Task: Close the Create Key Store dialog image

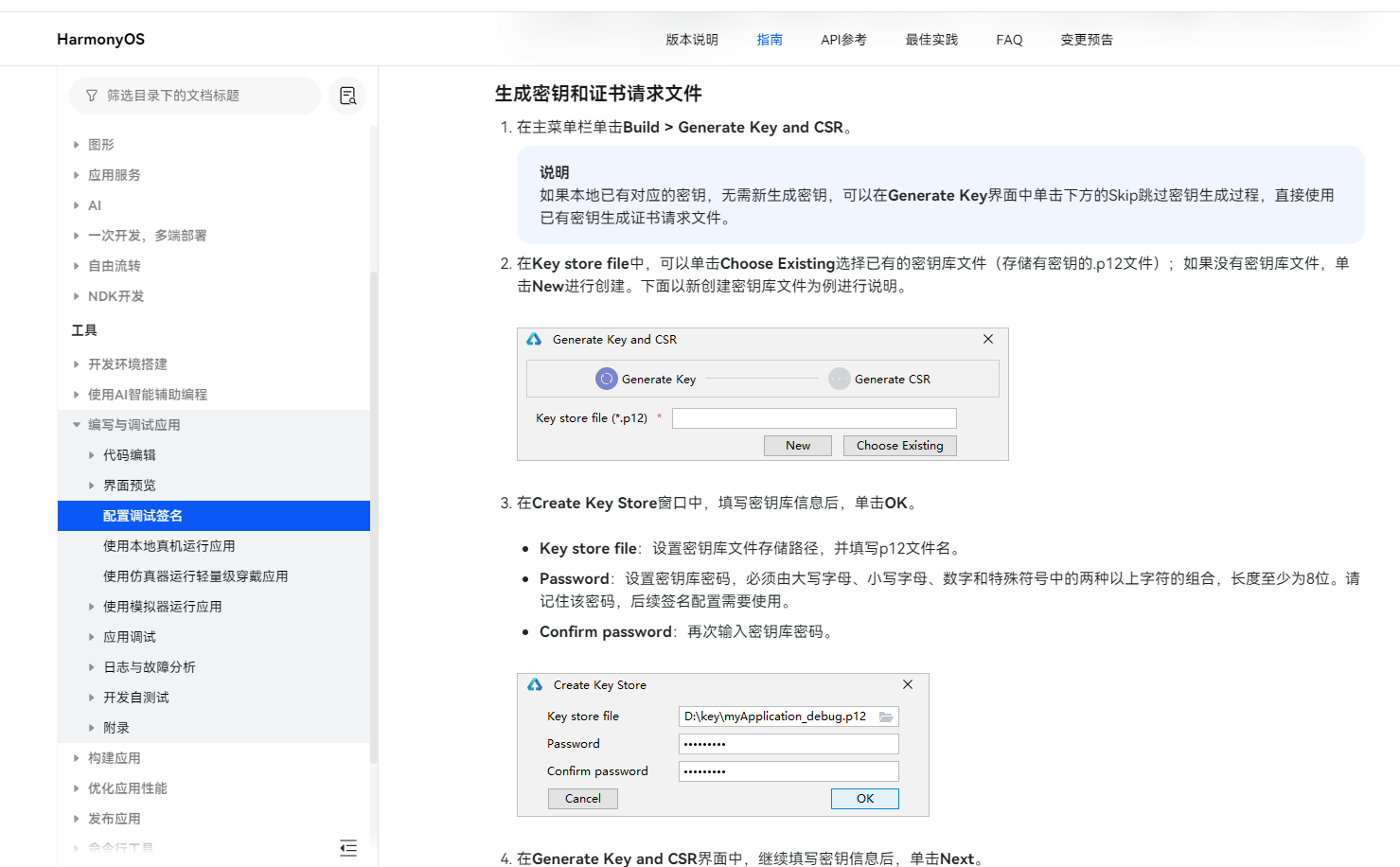Action: (x=908, y=684)
